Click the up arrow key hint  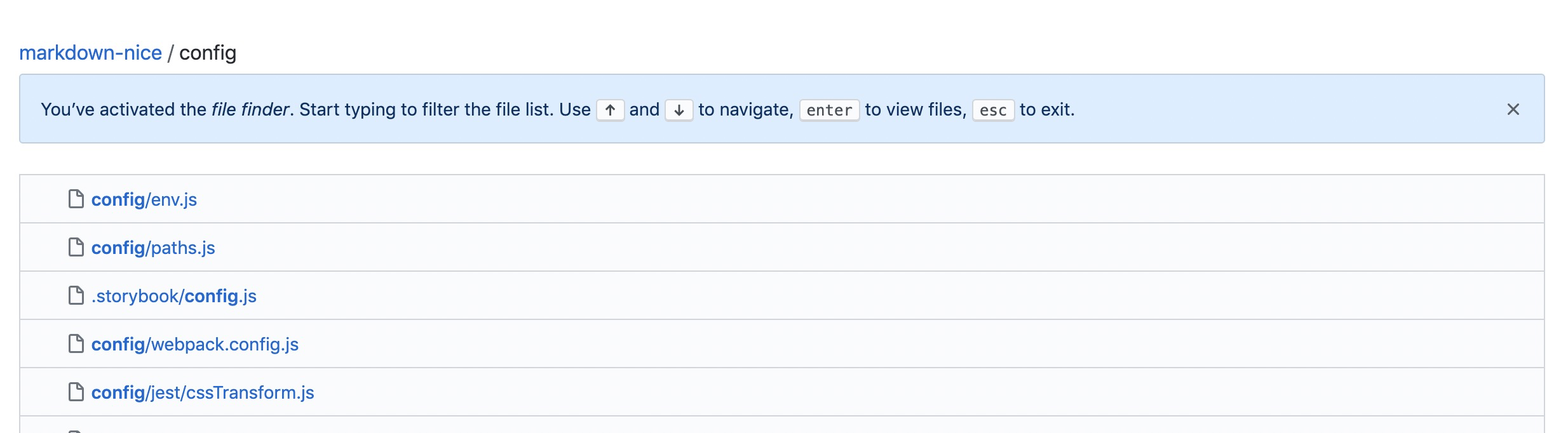click(x=610, y=110)
